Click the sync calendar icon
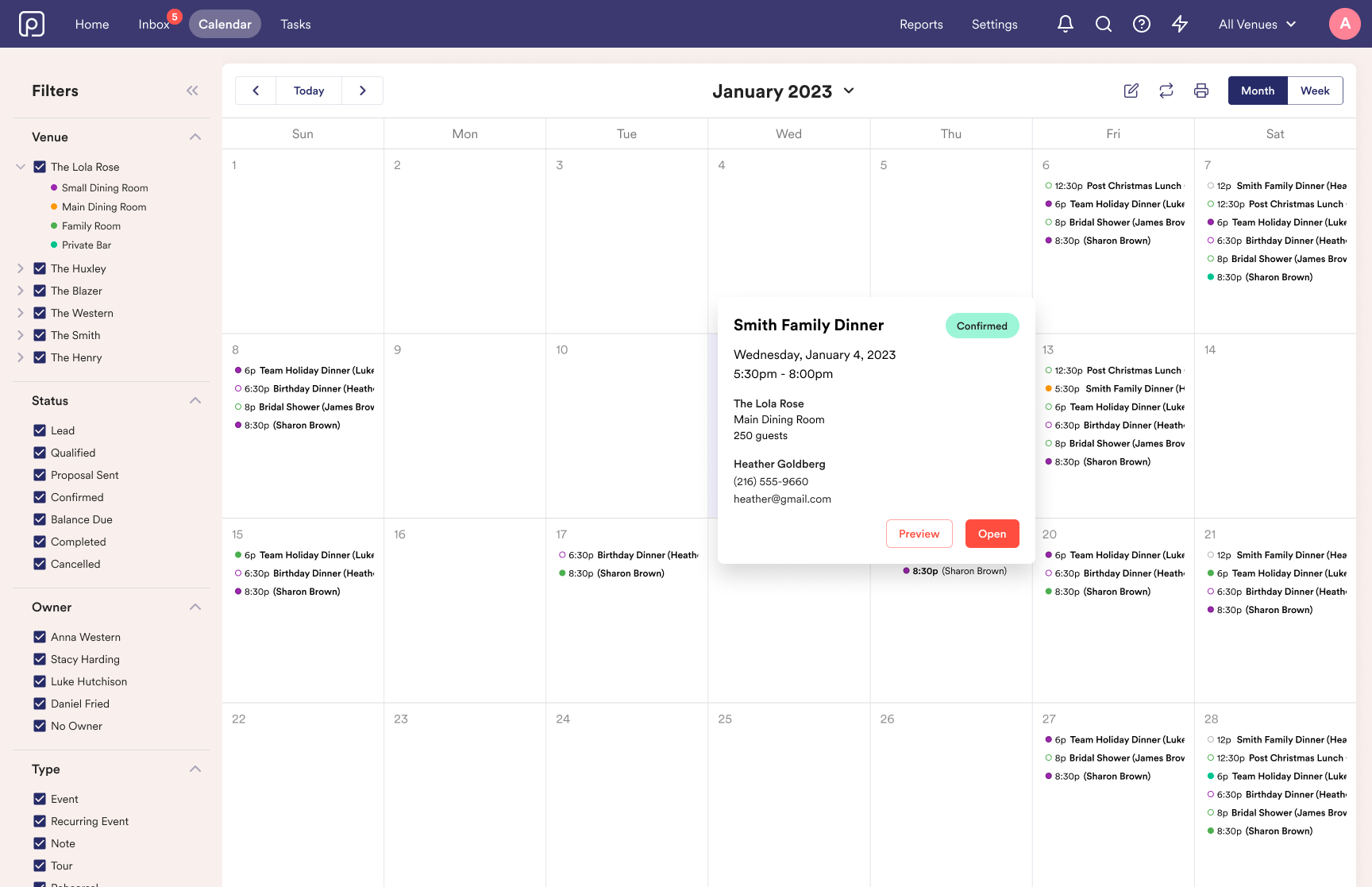This screenshot has height=887, width=1372. click(x=1166, y=91)
